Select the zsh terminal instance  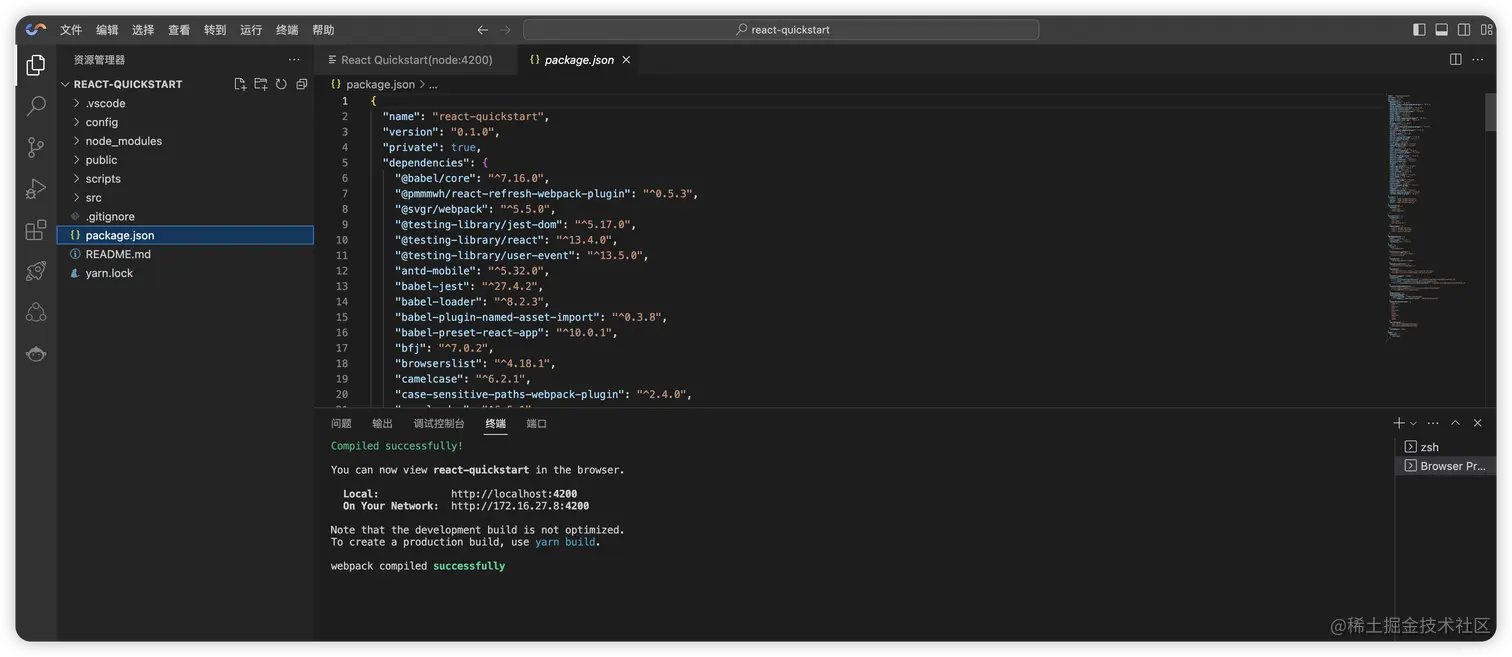pyautogui.click(x=1445, y=447)
